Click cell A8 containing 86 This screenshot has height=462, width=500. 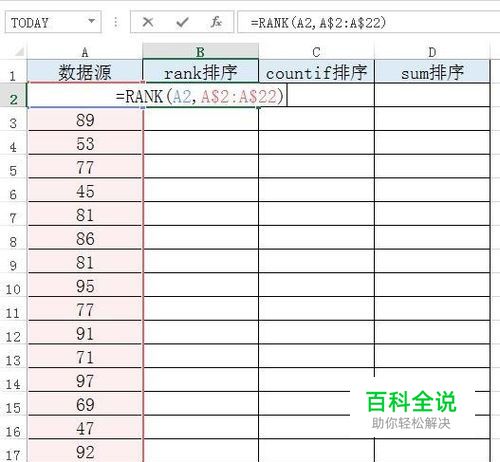pos(85,238)
